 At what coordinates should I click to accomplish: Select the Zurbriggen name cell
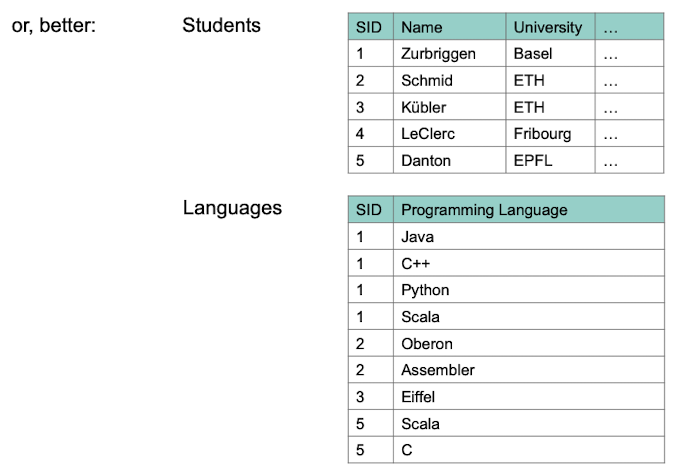(438, 54)
